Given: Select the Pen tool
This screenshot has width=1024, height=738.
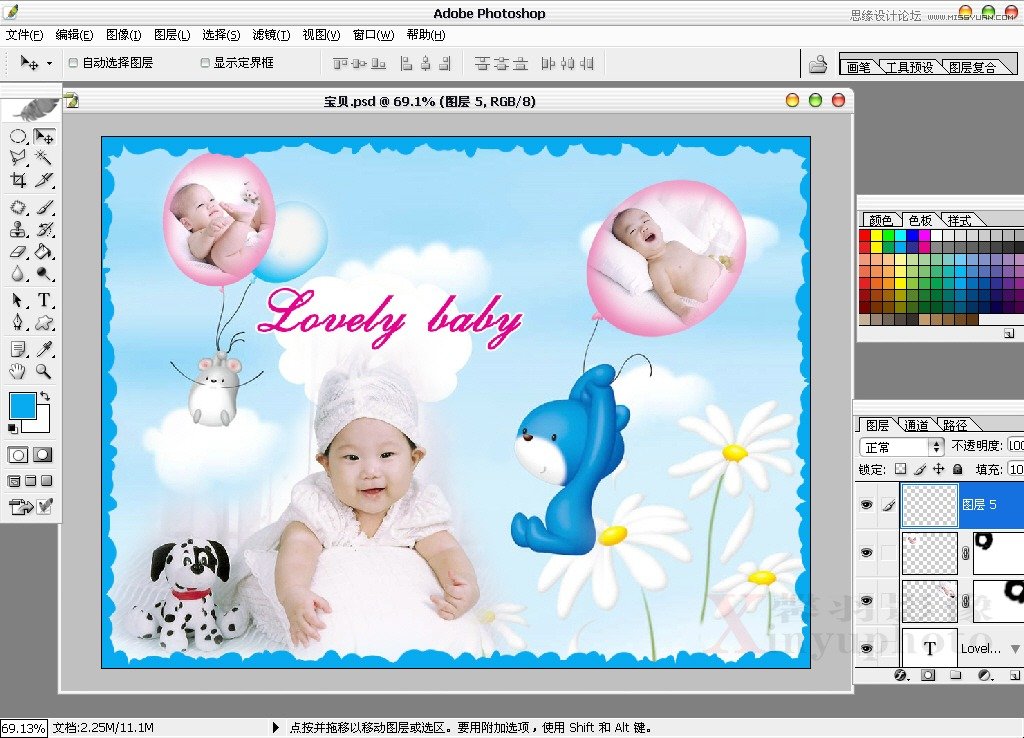Looking at the screenshot, I should pyautogui.click(x=18, y=322).
